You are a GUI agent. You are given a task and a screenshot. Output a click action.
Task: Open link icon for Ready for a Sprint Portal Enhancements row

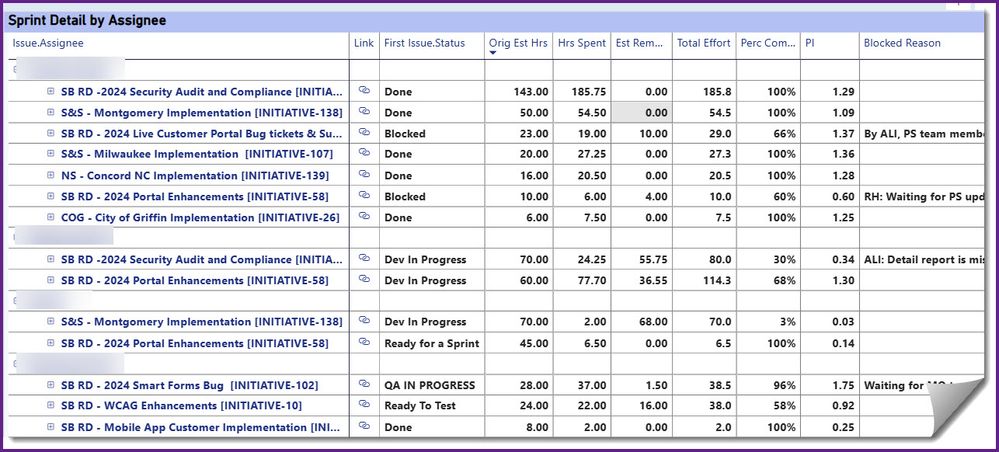[364, 342]
